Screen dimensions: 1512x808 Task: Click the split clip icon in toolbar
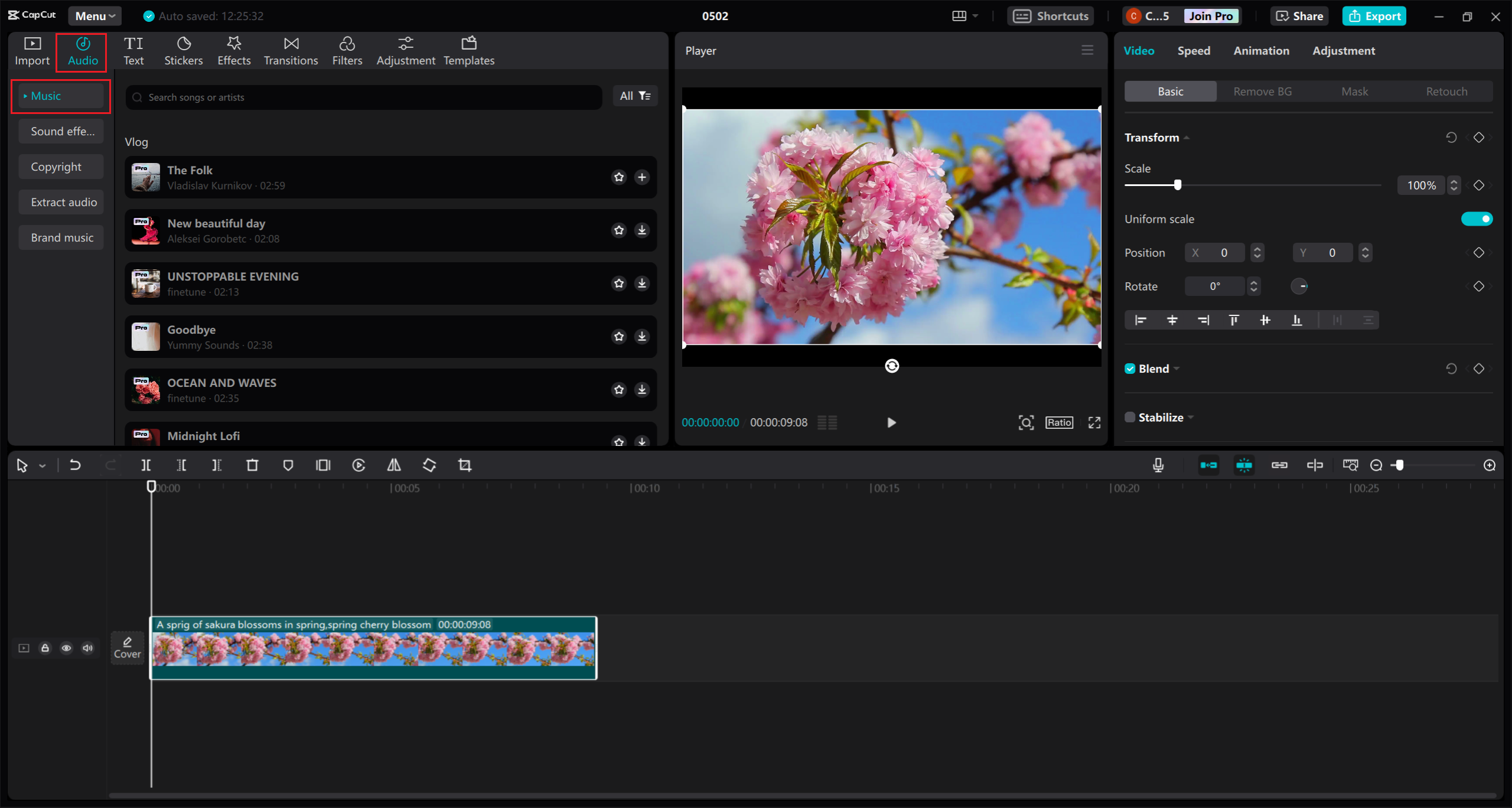click(x=145, y=465)
